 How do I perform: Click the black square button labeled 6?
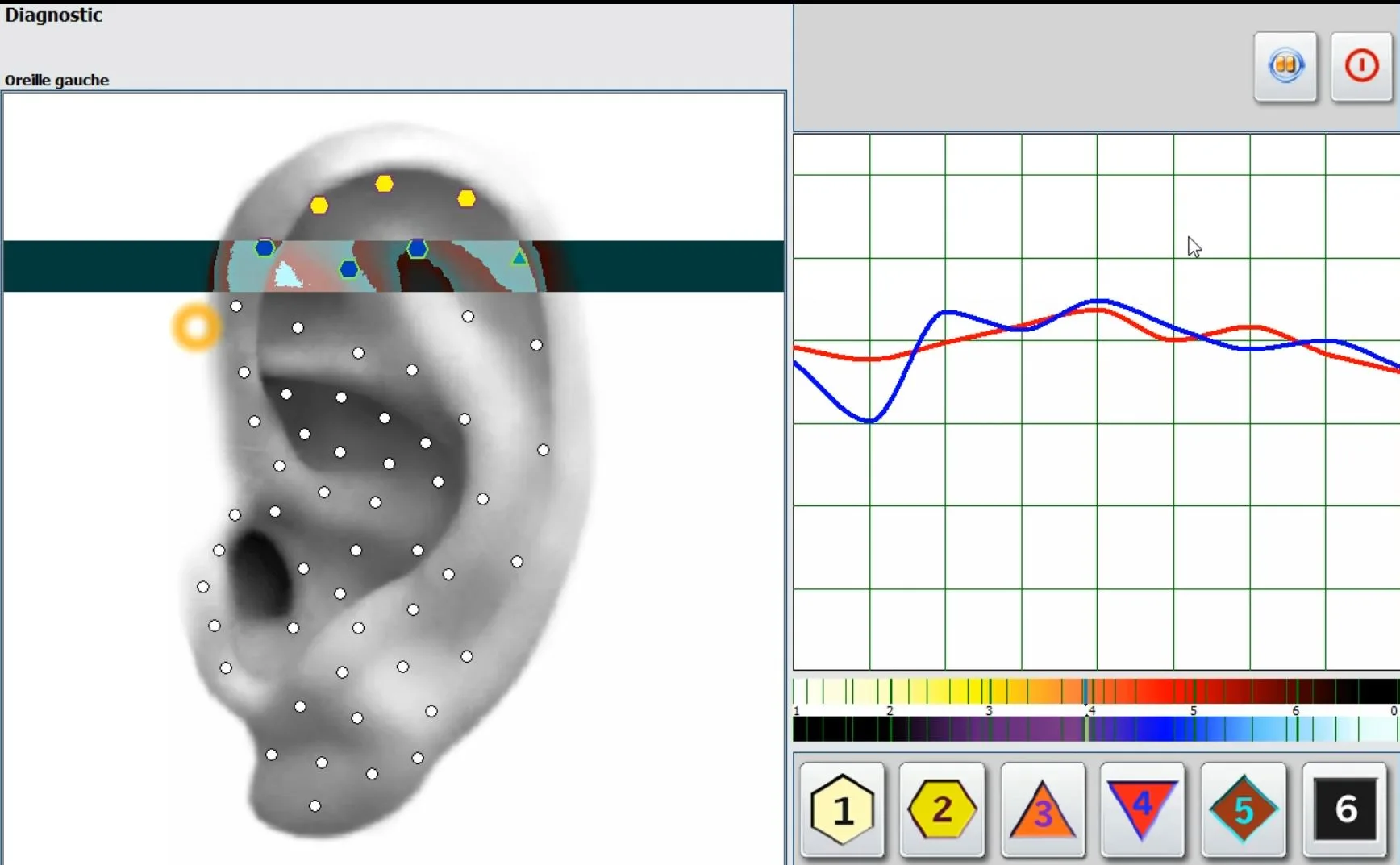(1344, 809)
